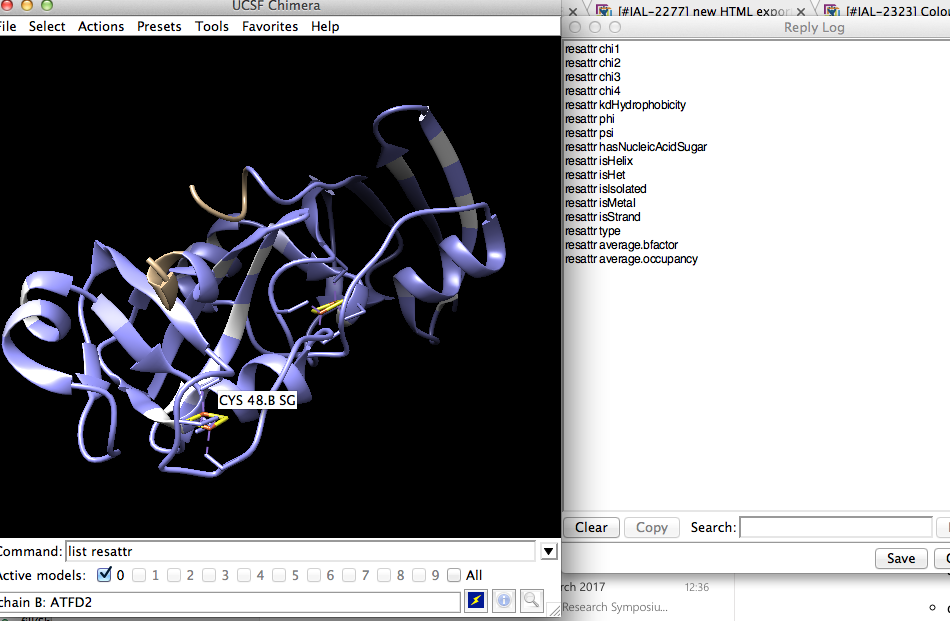Enable active model 1 checkbox
This screenshot has width=950, height=621.
click(x=139, y=575)
